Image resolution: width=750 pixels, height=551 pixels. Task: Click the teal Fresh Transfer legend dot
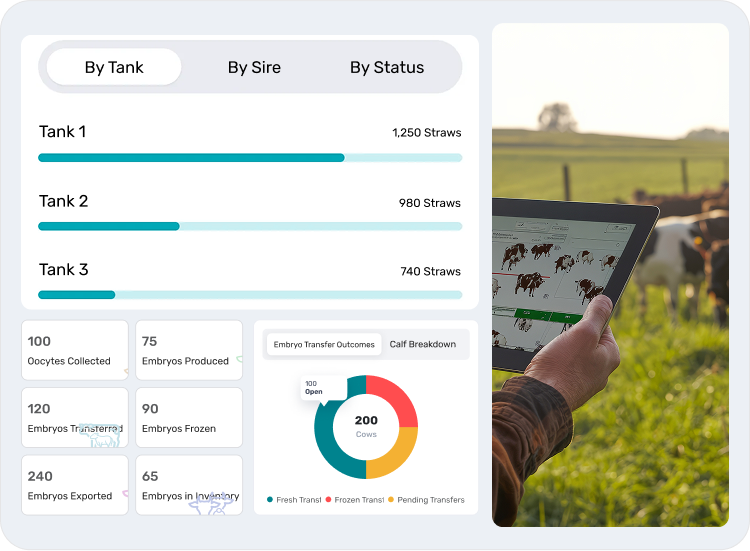click(x=270, y=500)
